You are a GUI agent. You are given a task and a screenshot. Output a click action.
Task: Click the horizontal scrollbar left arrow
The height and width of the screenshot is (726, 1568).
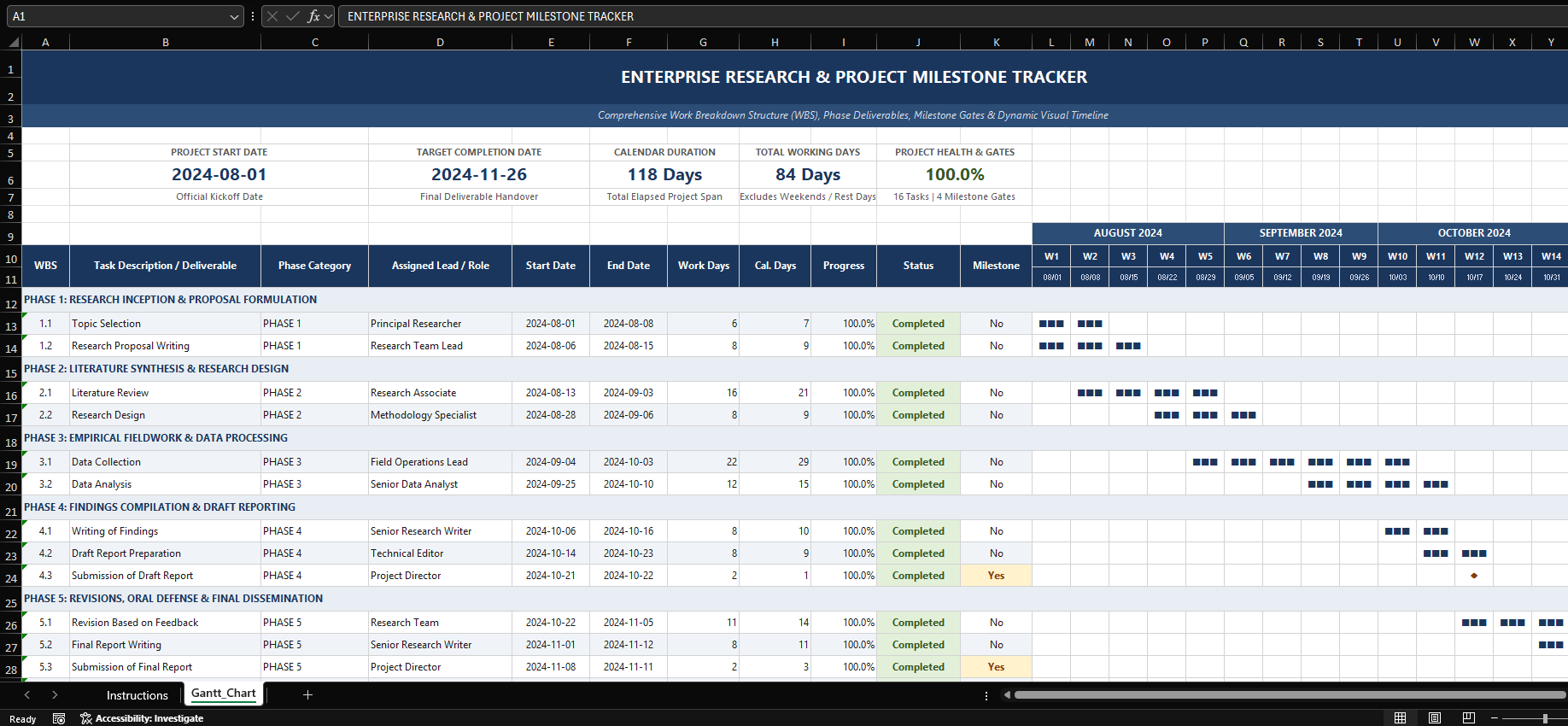pos(1007,694)
